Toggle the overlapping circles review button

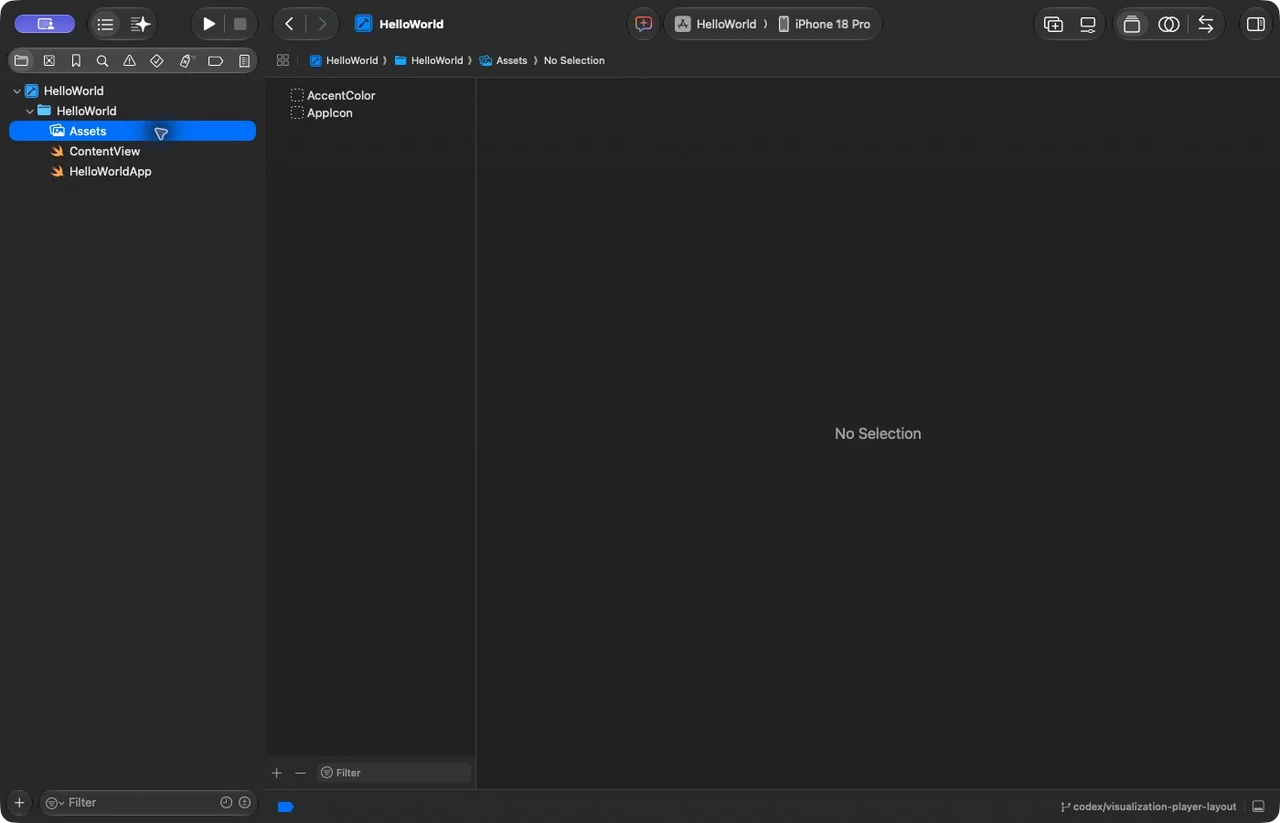1169,24
